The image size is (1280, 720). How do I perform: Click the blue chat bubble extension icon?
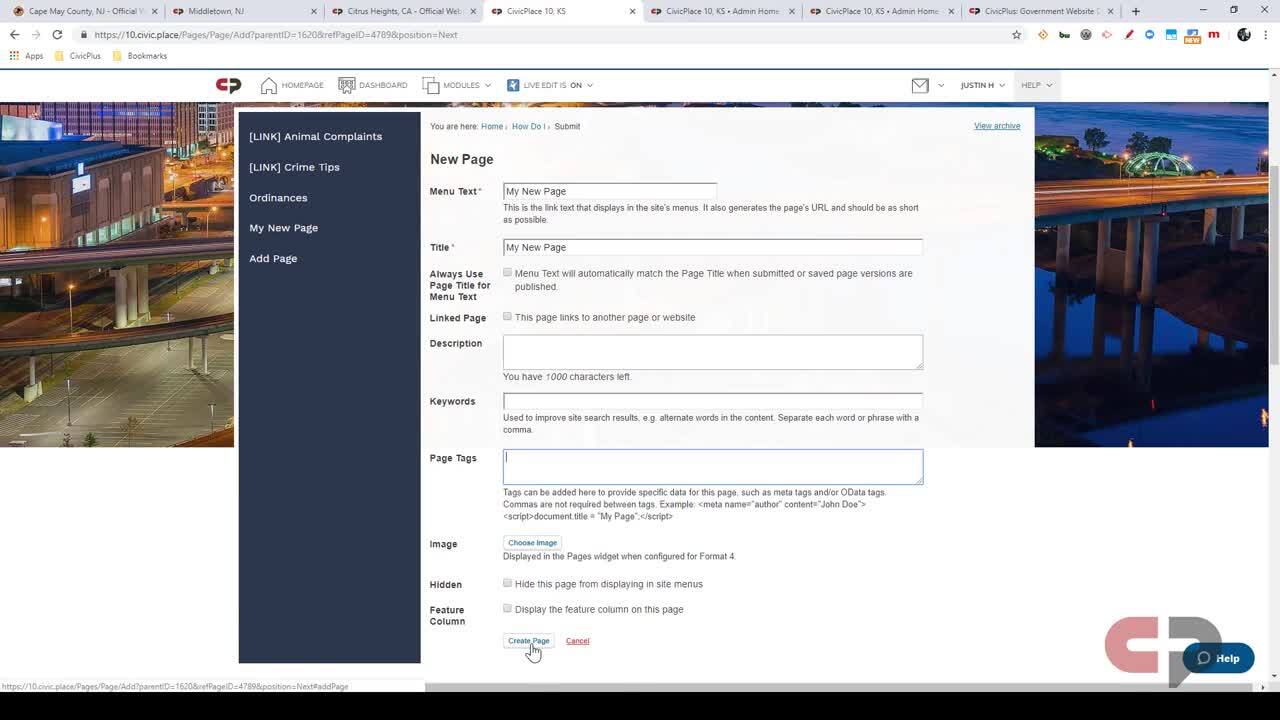(x=1149, y=34)
